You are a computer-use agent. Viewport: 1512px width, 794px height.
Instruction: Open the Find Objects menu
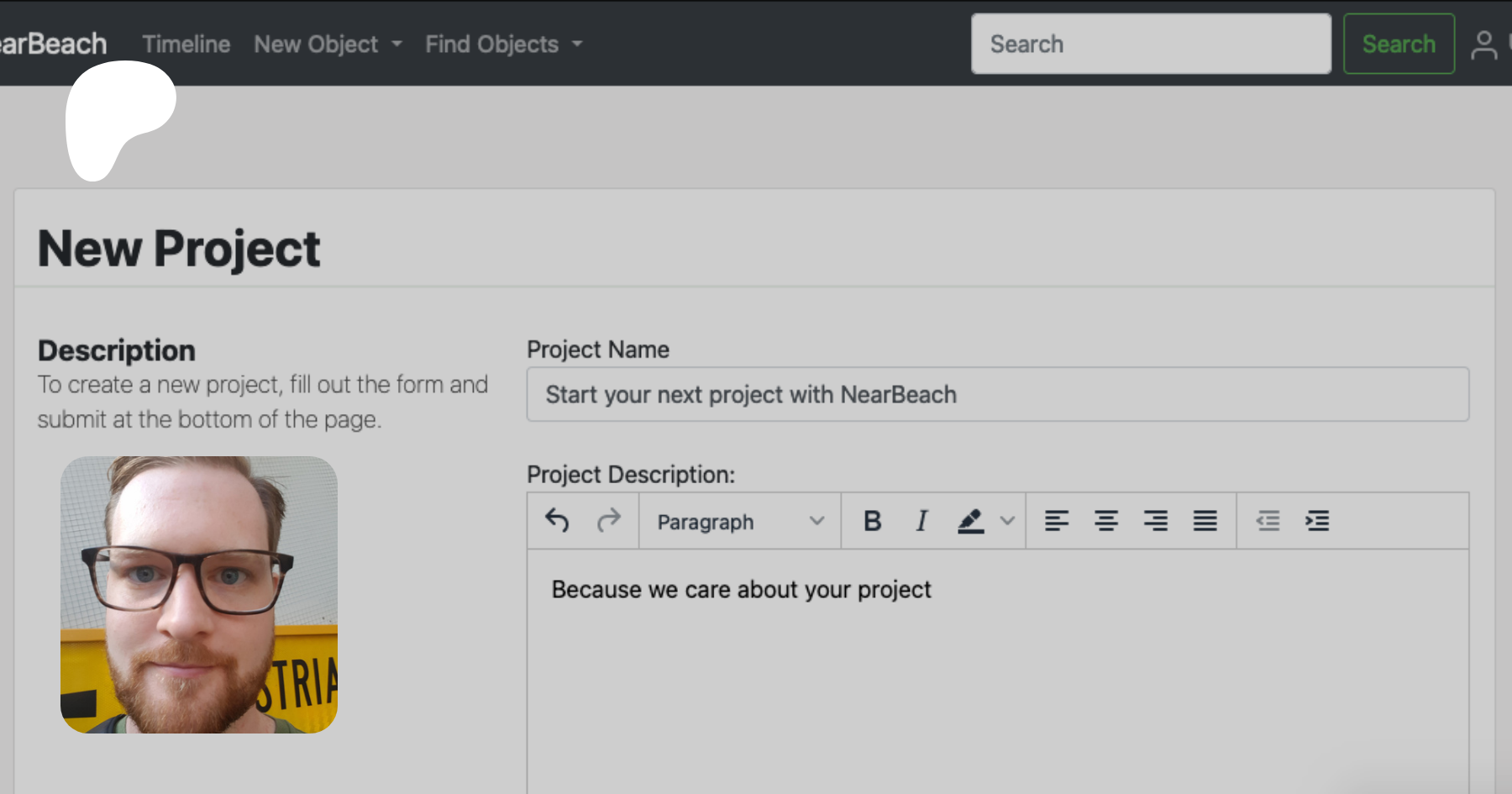[x=503, y=45]
